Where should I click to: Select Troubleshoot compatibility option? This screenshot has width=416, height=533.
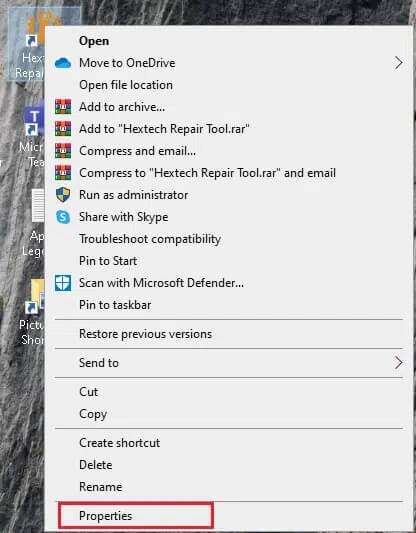tap(150, 239)
